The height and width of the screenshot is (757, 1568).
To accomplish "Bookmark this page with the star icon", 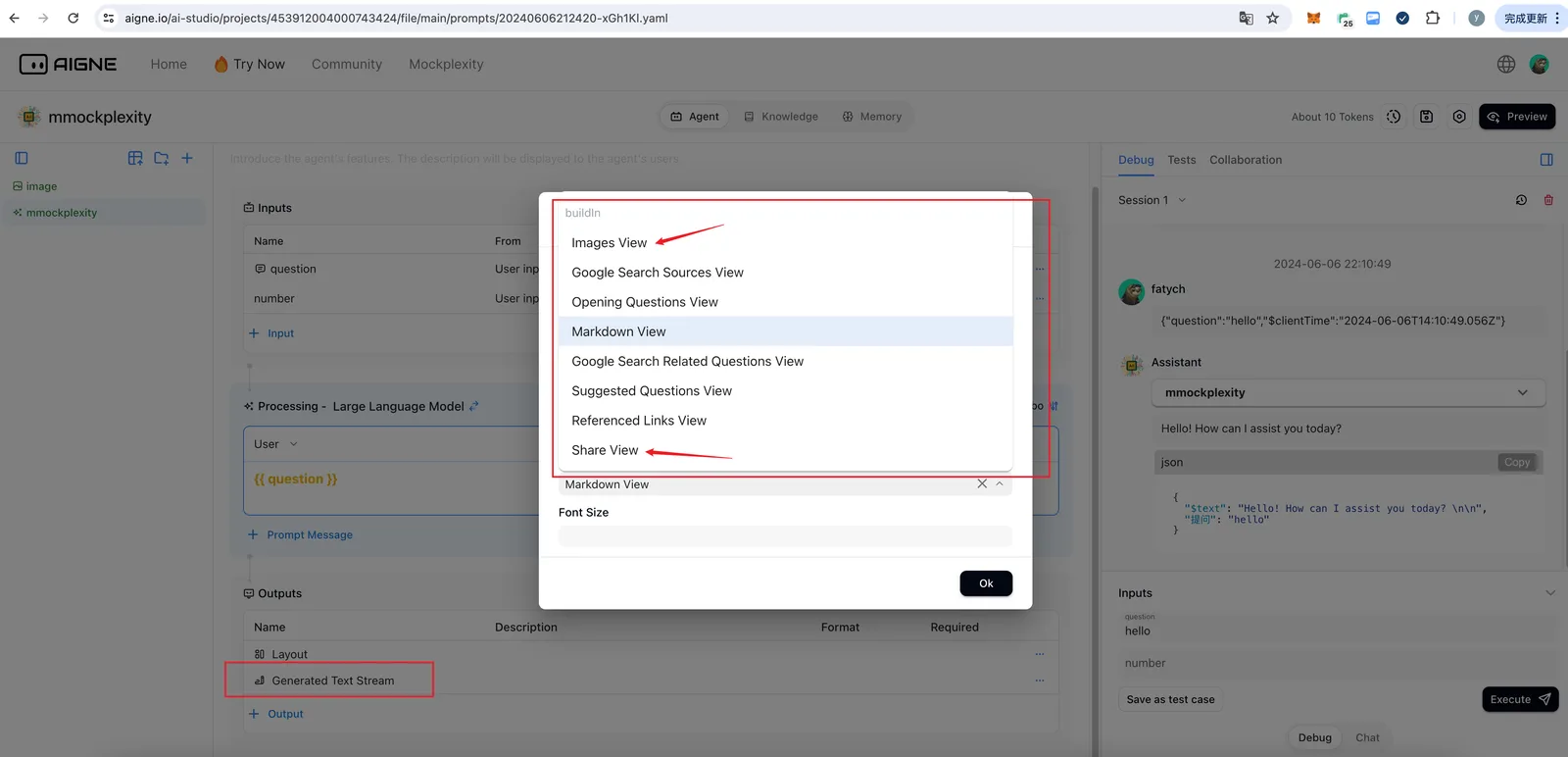I will [x=1273, y=18].
